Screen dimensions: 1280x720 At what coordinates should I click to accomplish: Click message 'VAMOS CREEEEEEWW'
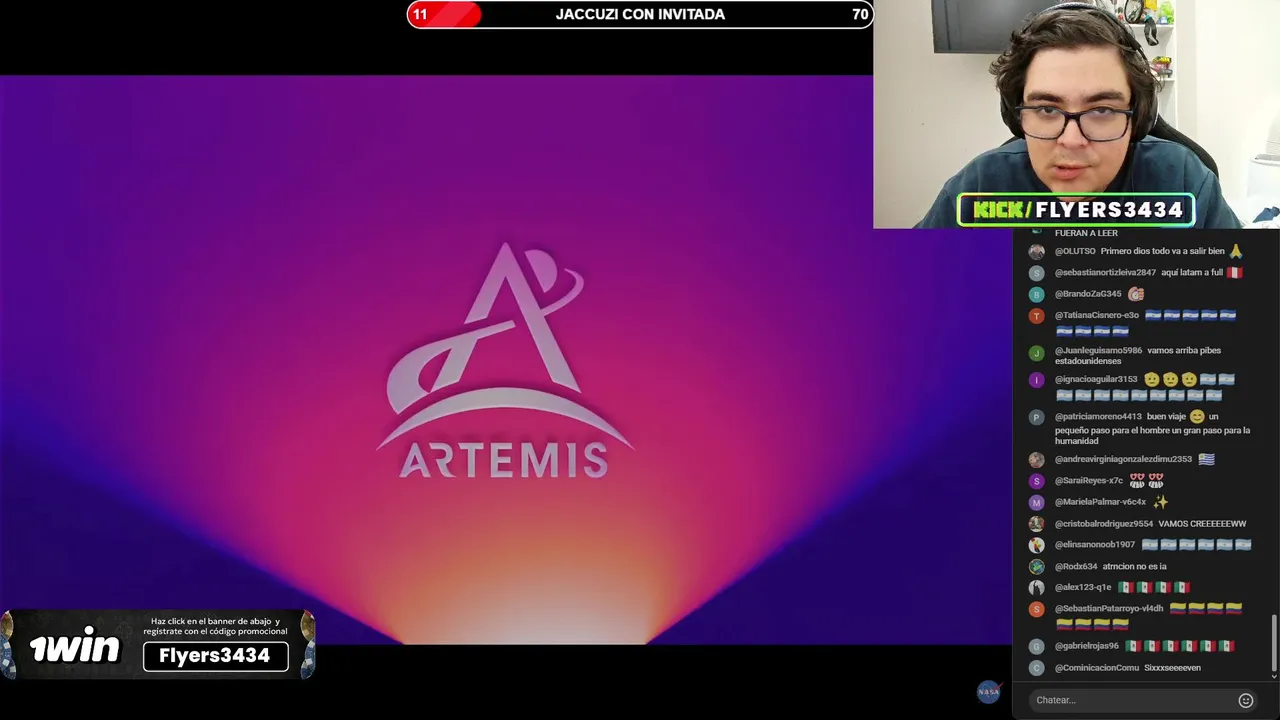pyautogui.click(x=1202, y=524)
